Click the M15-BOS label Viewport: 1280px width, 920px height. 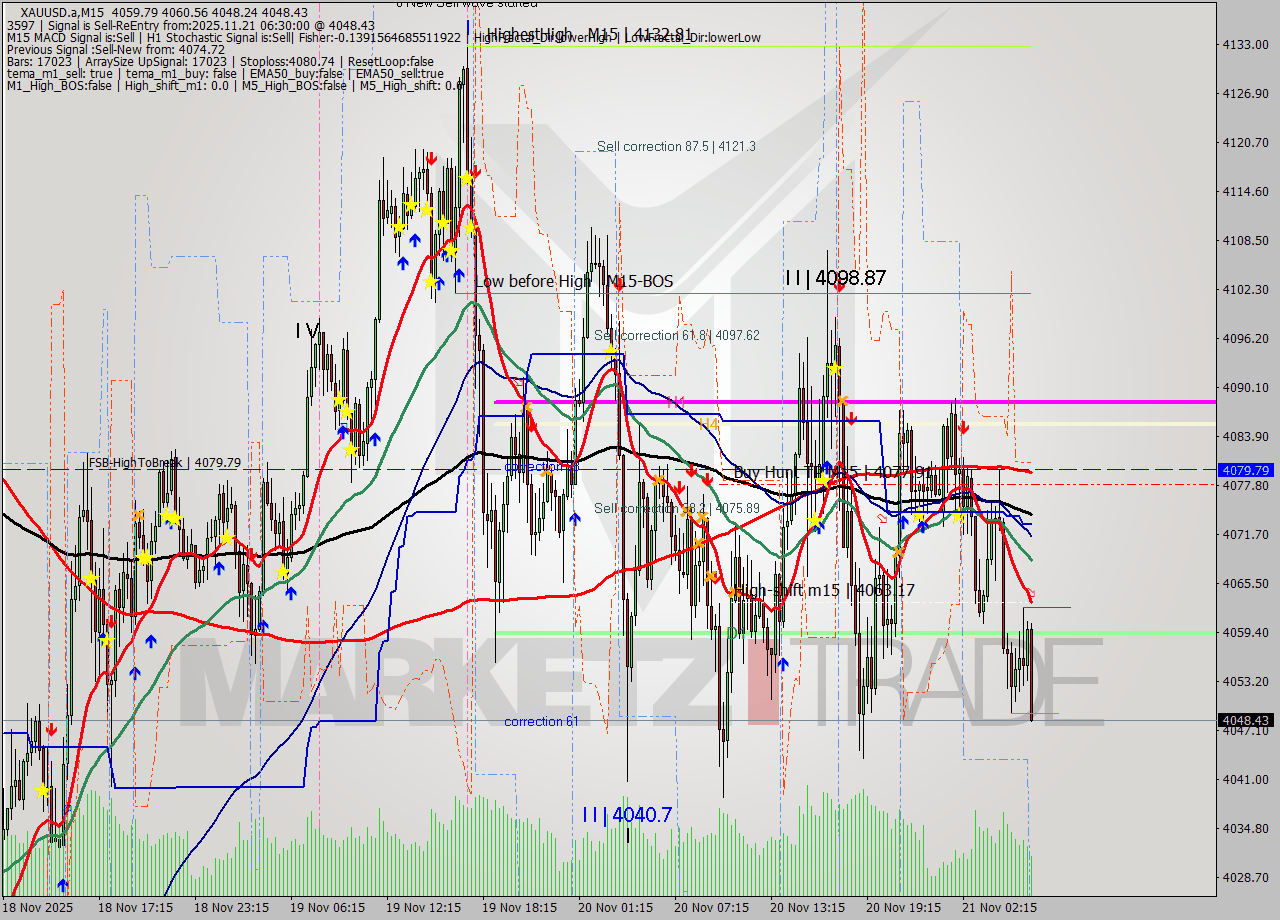[639, 281]
